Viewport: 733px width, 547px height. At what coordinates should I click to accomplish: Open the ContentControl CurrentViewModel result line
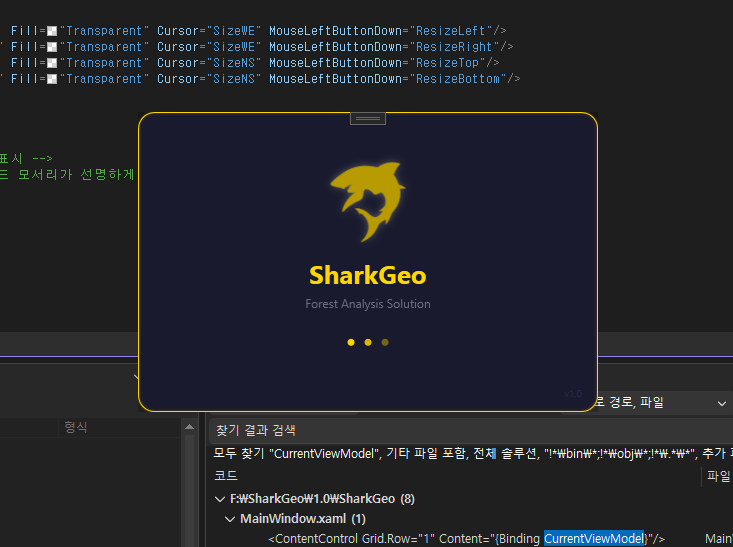[466, 539]
